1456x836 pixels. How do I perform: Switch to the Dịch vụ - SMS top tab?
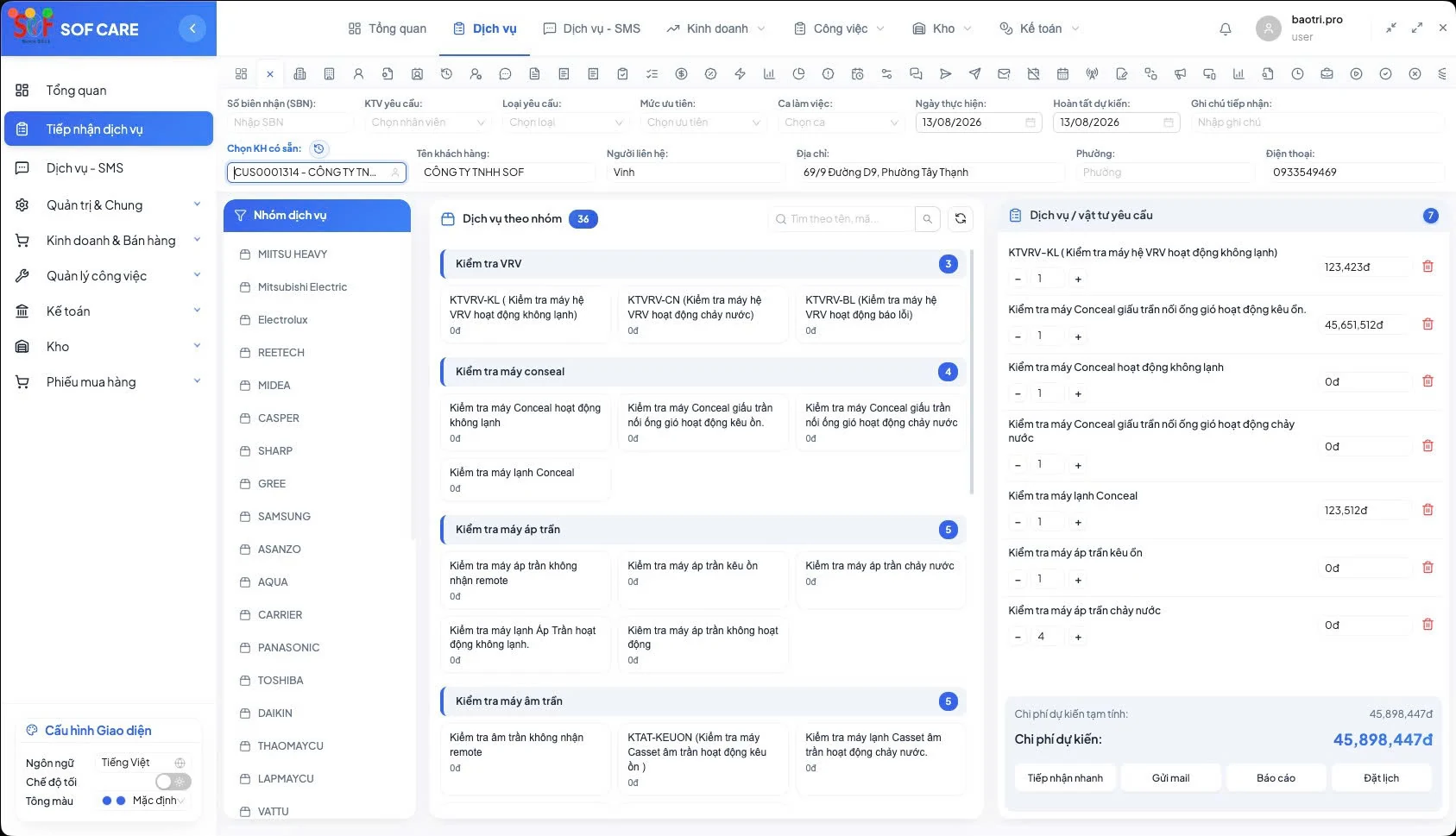pyautogui.click(x=591, y=28)
